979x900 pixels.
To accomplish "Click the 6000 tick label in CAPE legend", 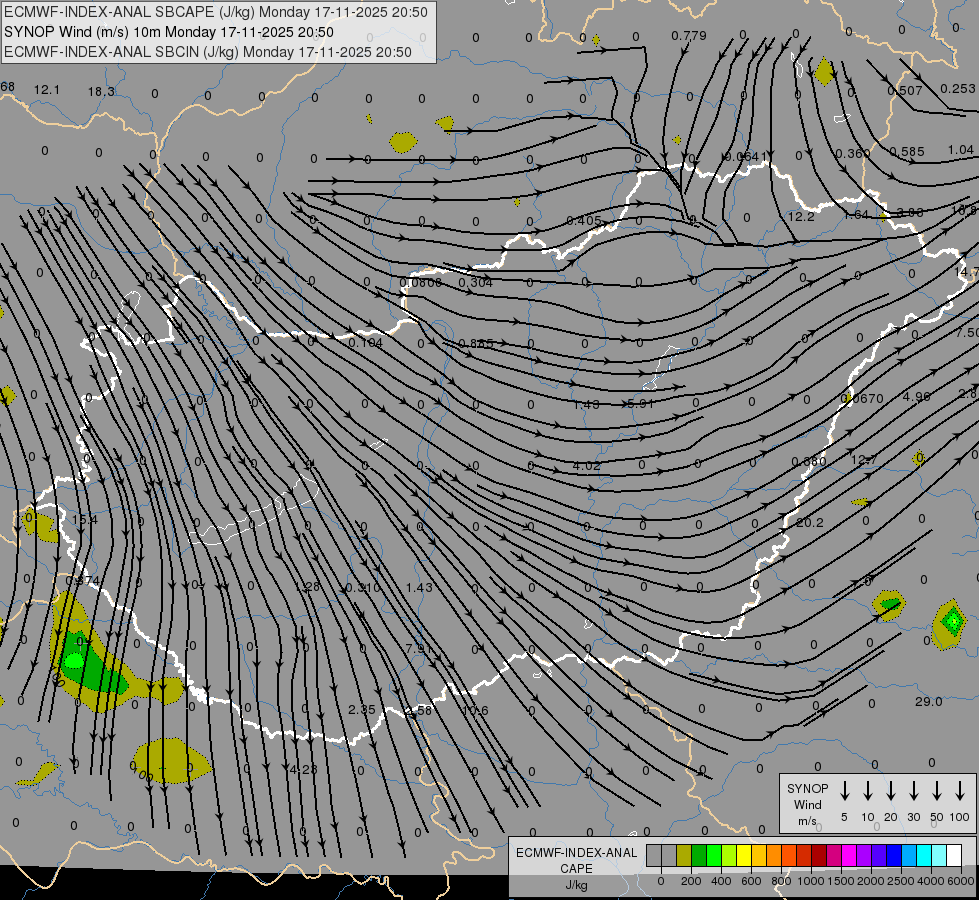I will point(961,881).
